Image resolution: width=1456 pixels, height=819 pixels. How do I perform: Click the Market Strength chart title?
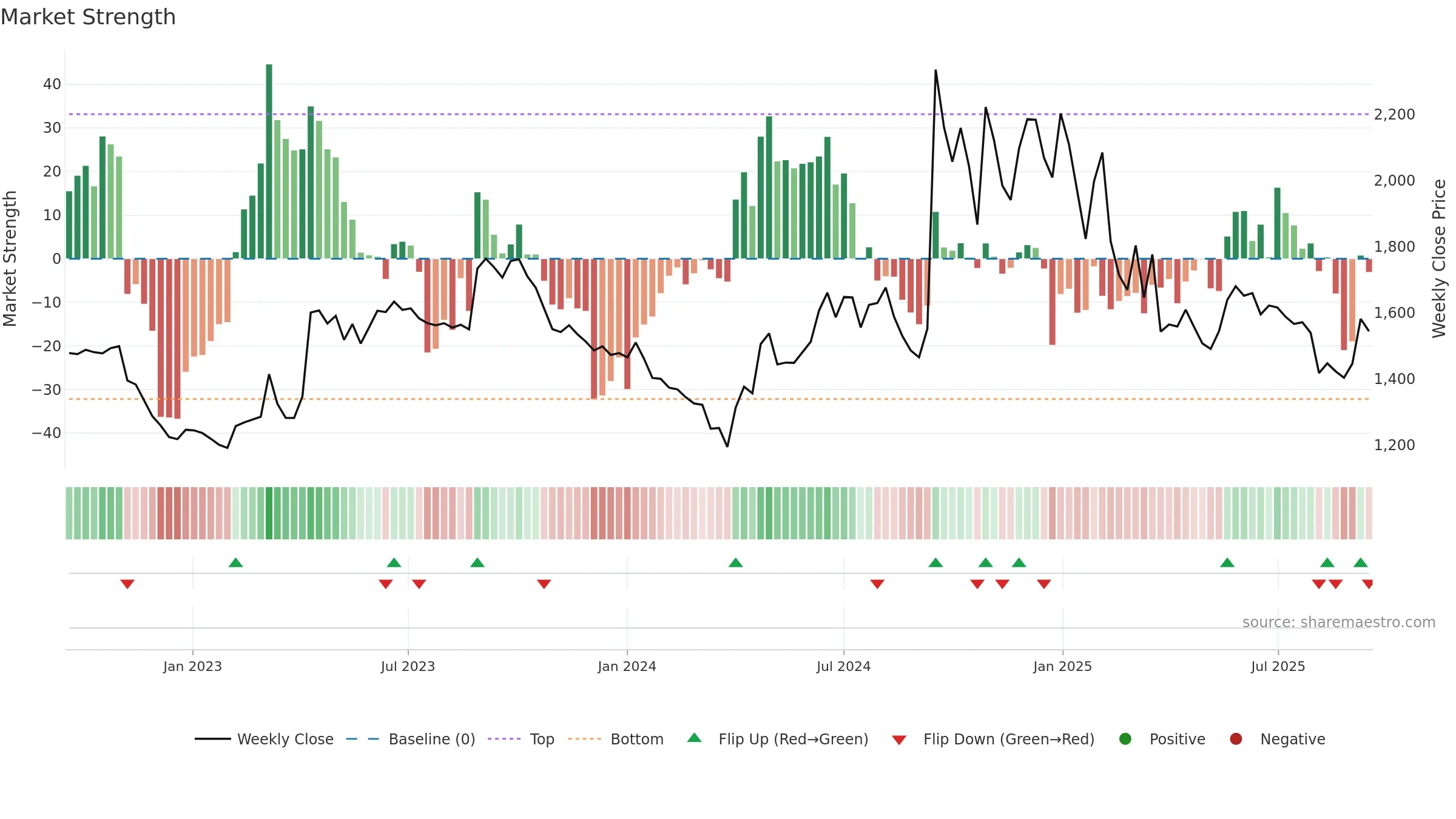[x=88, y=17]
